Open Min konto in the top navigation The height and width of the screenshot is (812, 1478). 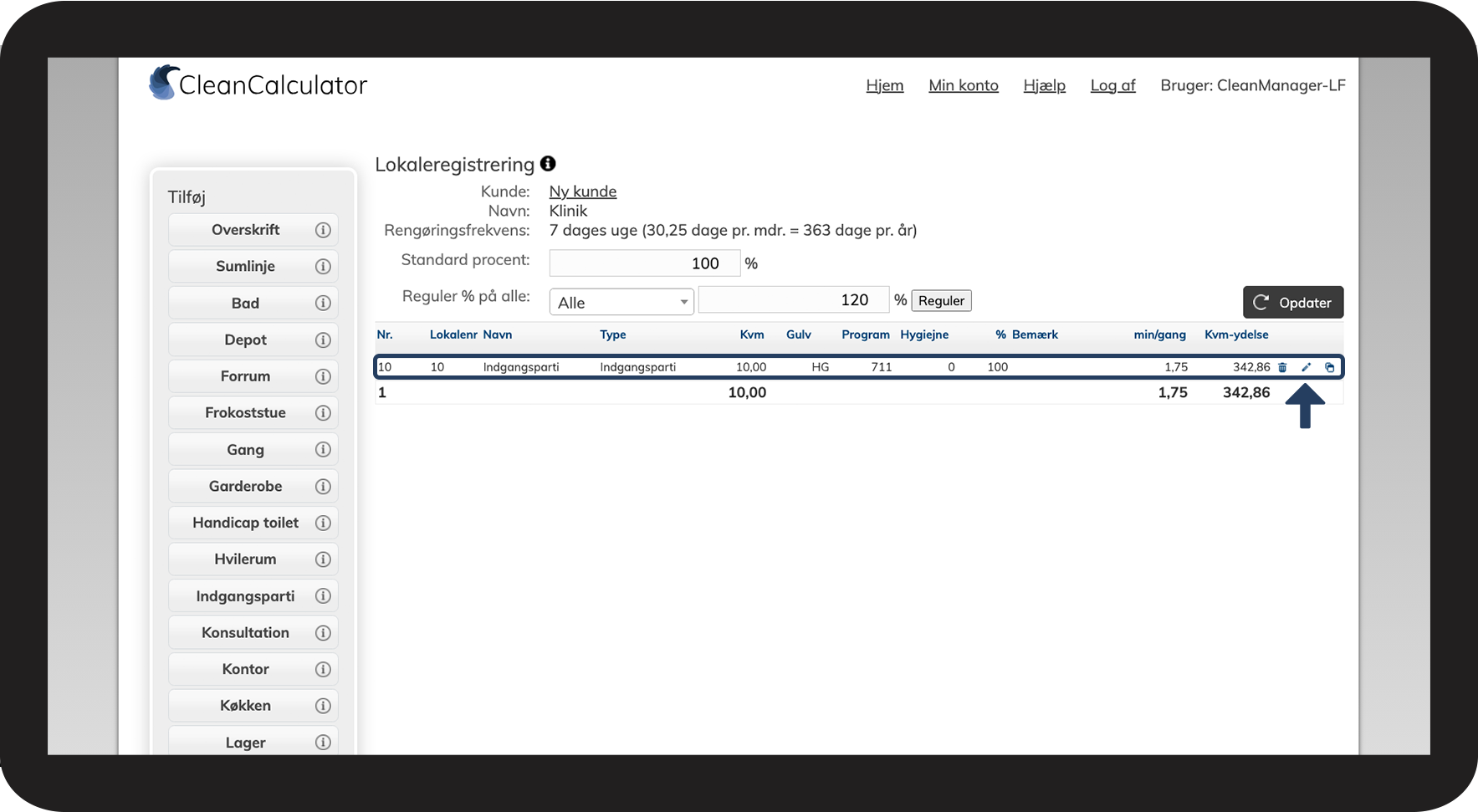click(964, 85)
